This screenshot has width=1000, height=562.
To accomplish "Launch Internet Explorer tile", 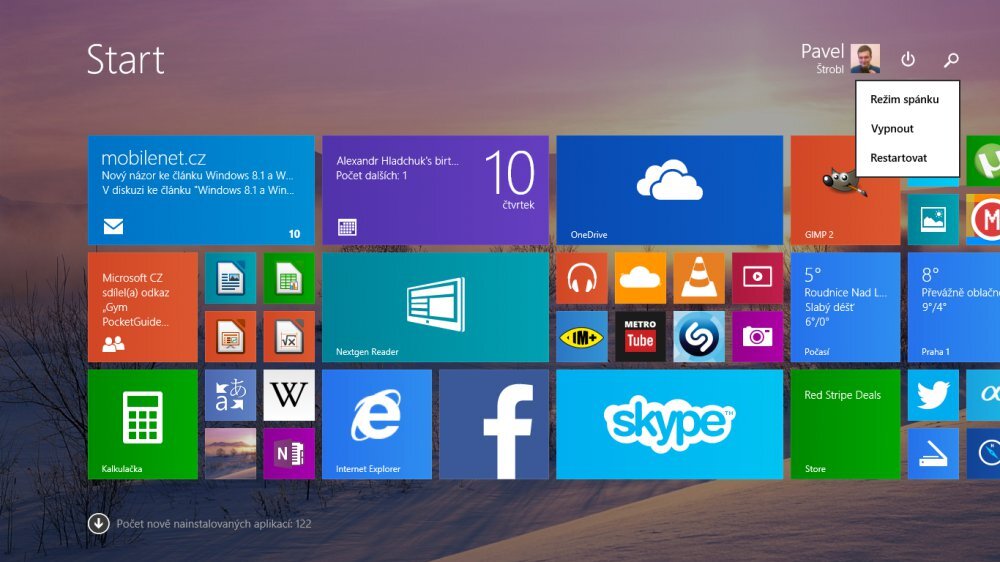I will 376,424.
